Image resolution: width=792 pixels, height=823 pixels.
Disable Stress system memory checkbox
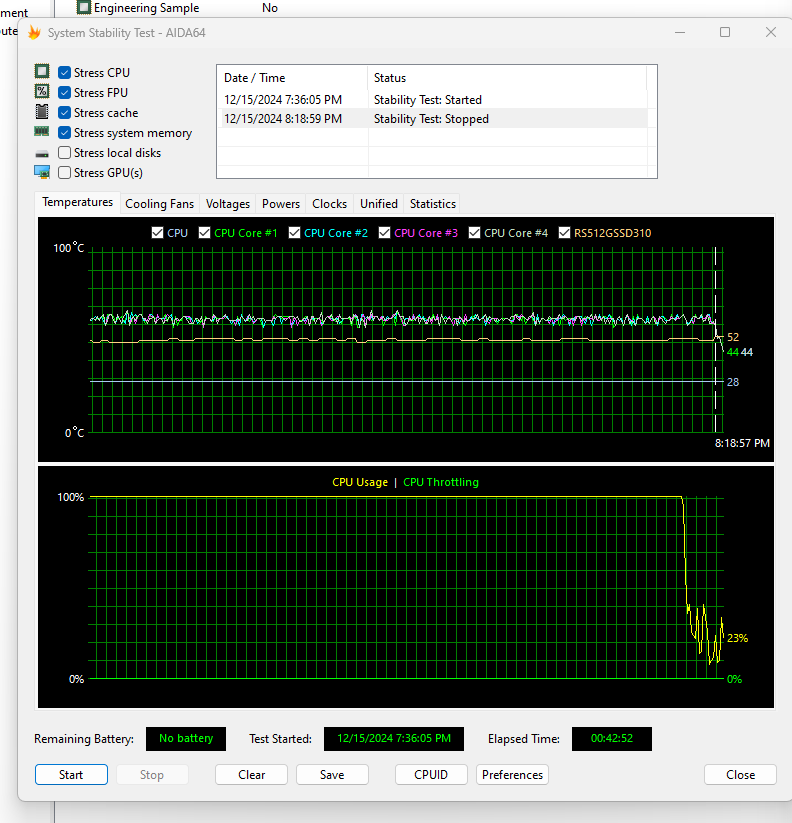pyautogui.click(x=65, y=133)
